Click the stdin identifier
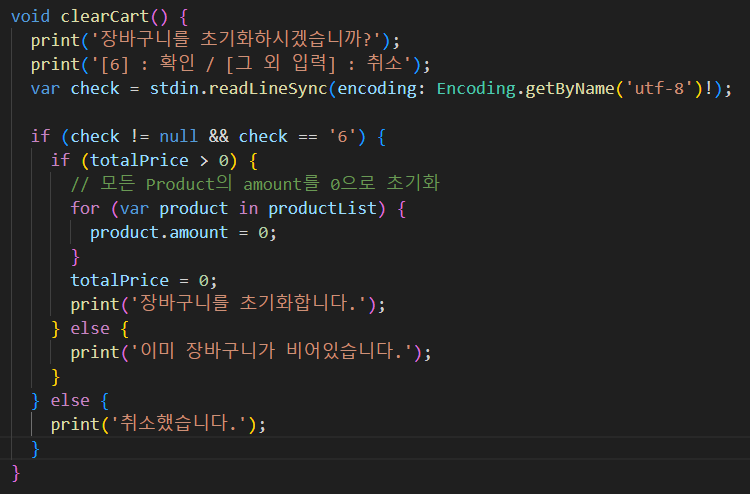 [x=174, y=88]
